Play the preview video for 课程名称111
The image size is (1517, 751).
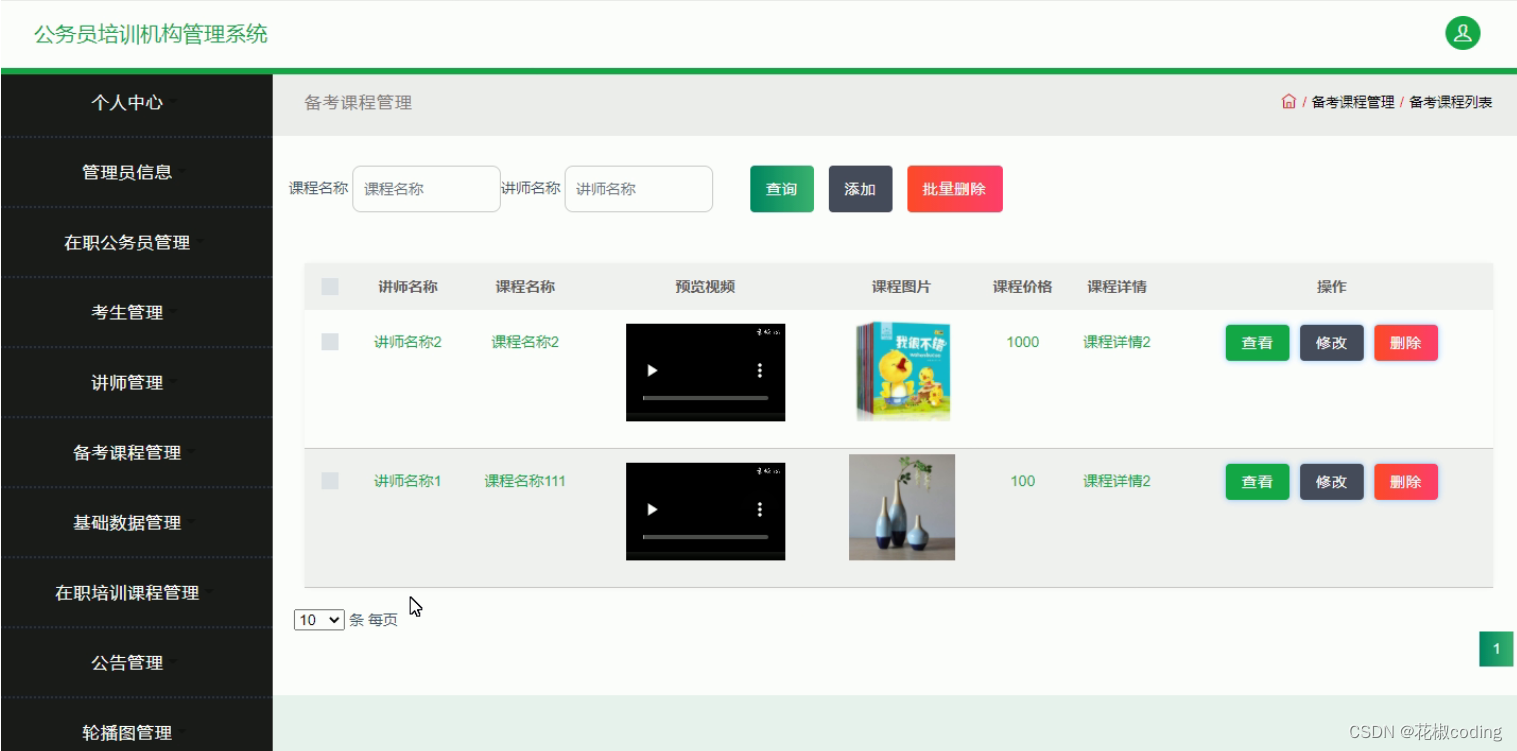[x=654, y=510]
